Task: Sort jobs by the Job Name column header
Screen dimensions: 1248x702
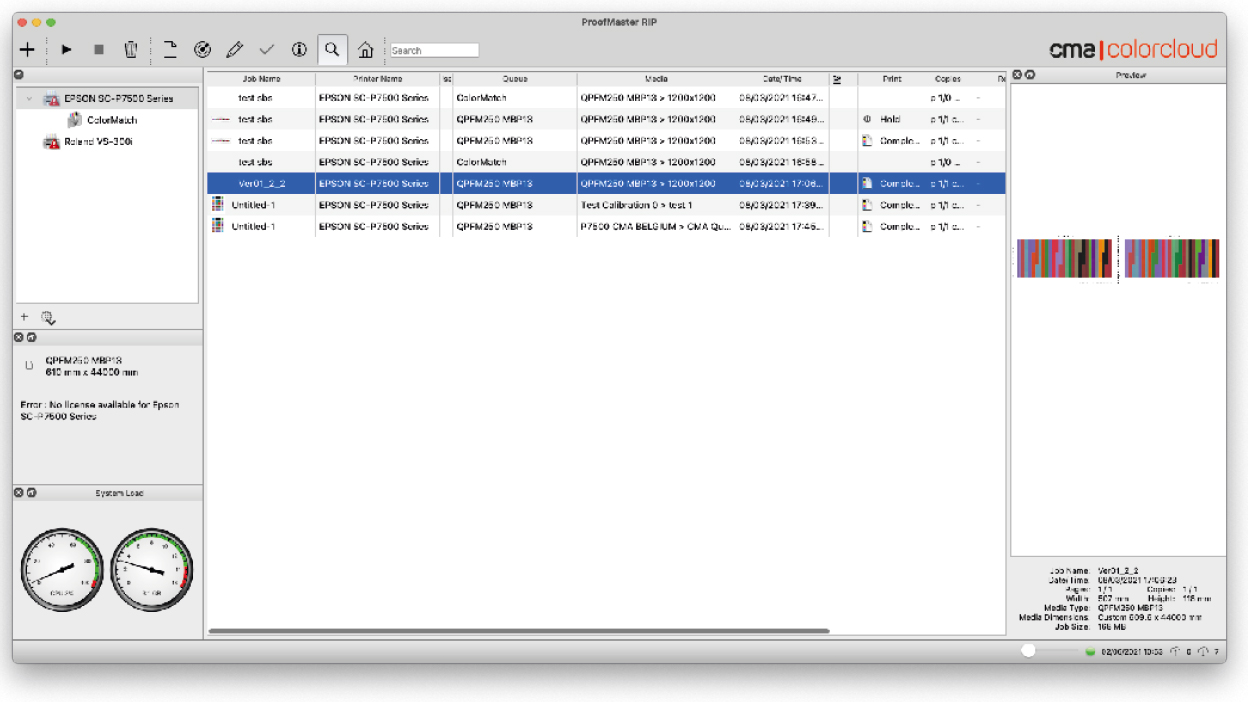Action: [x=261, y=78]
